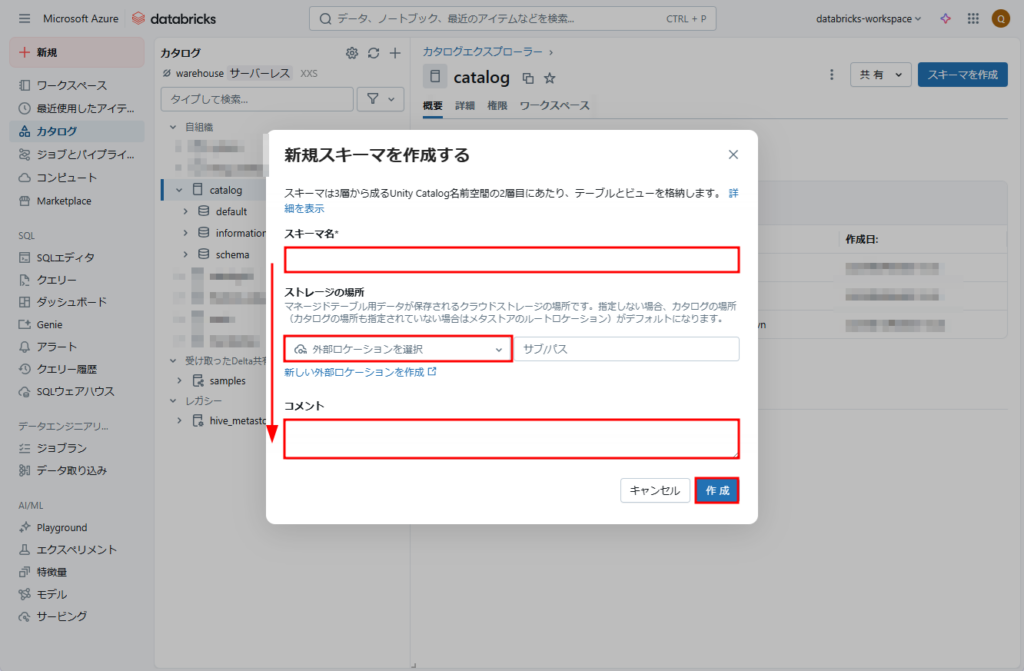Expand the schema node
1024x671 pixels.
[185, 254]
